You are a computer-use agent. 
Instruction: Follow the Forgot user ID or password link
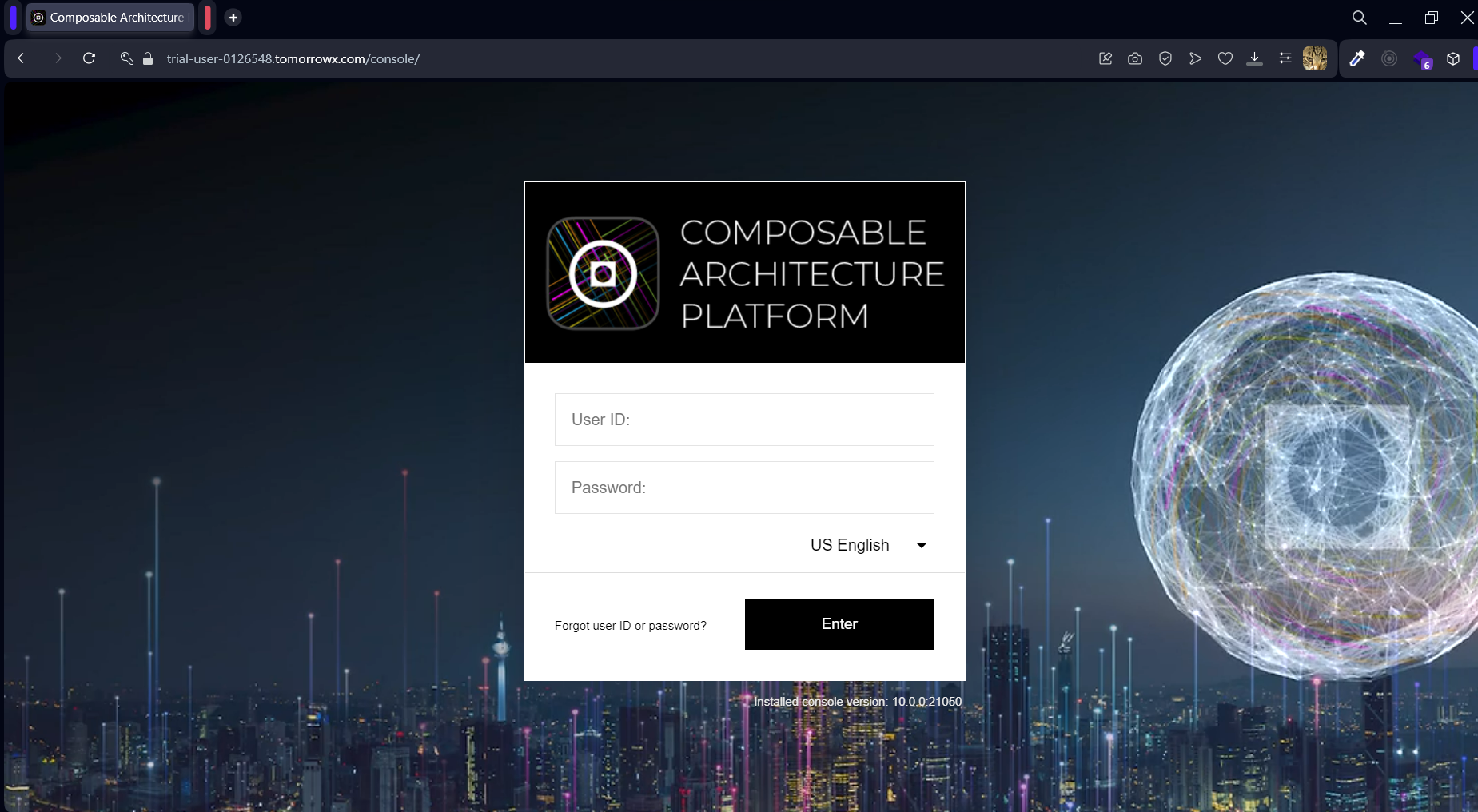pos(631,626)
